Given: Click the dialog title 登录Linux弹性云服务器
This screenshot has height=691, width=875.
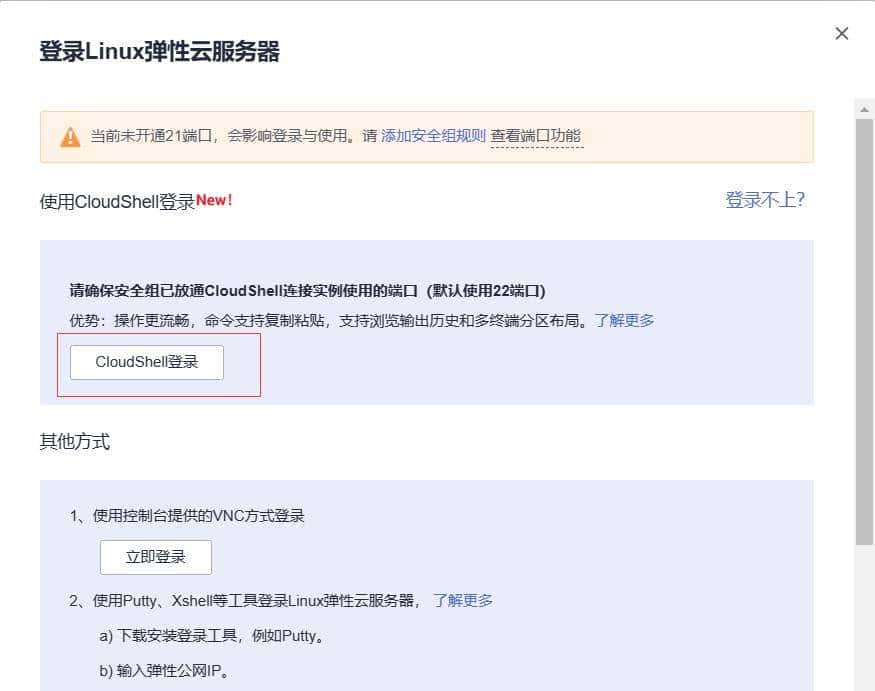Looking at the screenshot, I should point(160,50).
